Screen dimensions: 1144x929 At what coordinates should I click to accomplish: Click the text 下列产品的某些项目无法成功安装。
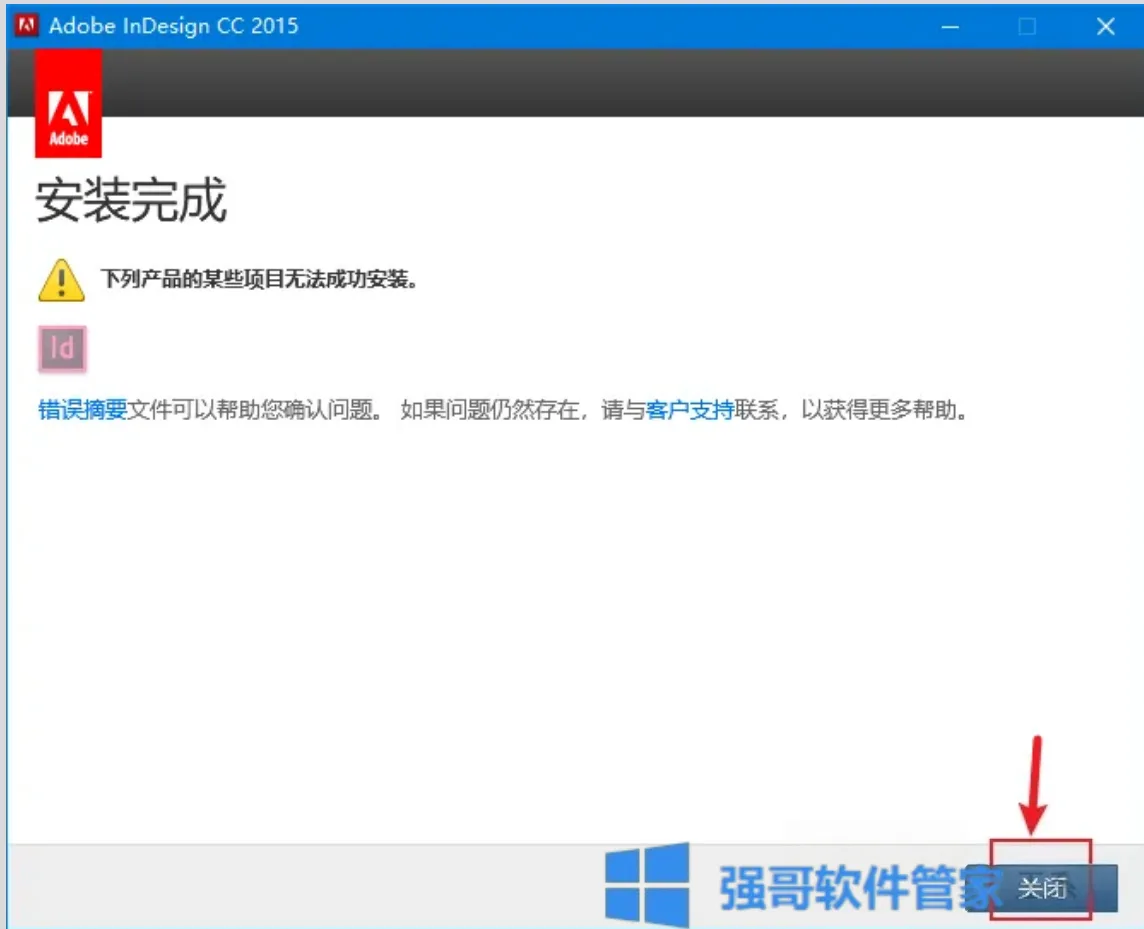pos(260,279)
